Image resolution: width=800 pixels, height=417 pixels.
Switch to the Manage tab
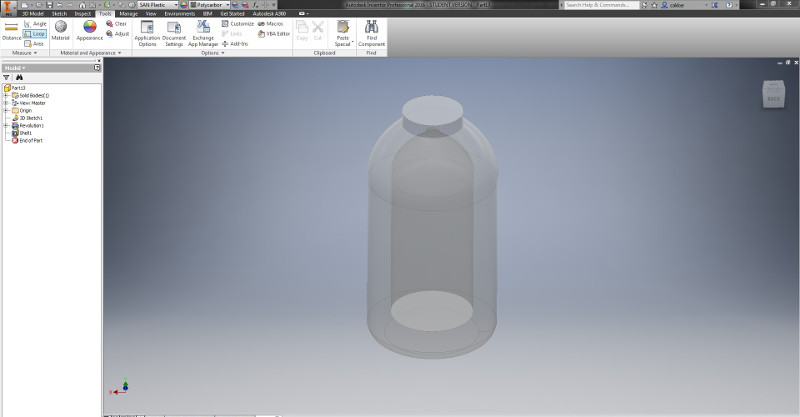(129, 14)
